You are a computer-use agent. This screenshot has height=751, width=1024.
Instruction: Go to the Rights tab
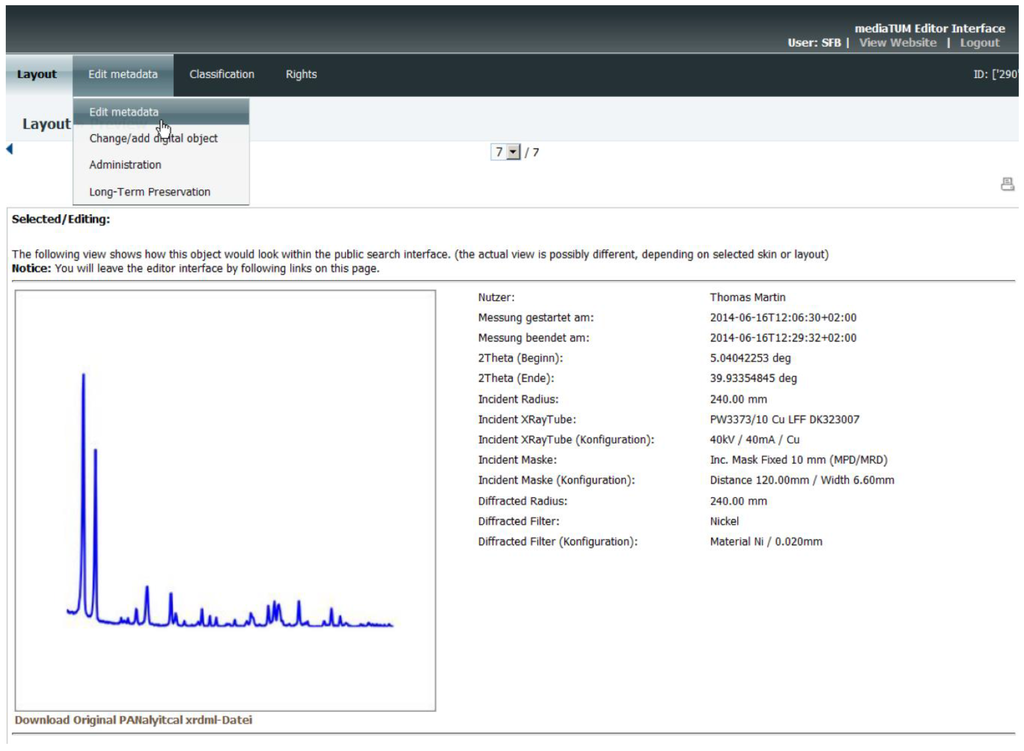click(301, 75)
